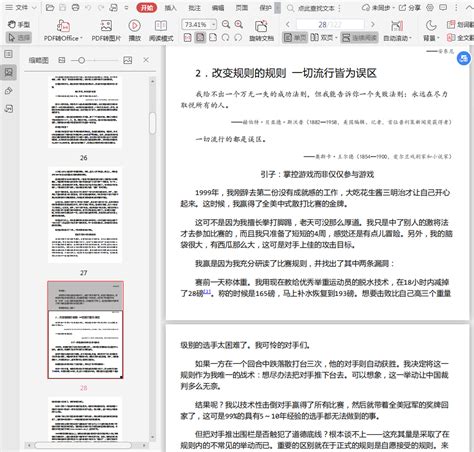
Task: Enable 单页 single page view
Action: click(295, 38)
